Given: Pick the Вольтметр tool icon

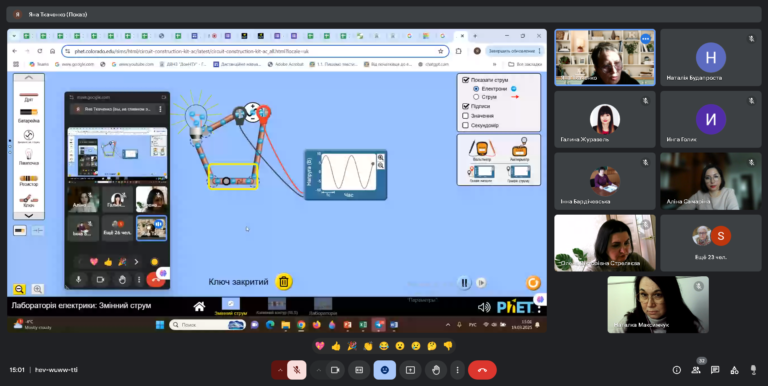Looking at the screenshot, I should 482,149.
